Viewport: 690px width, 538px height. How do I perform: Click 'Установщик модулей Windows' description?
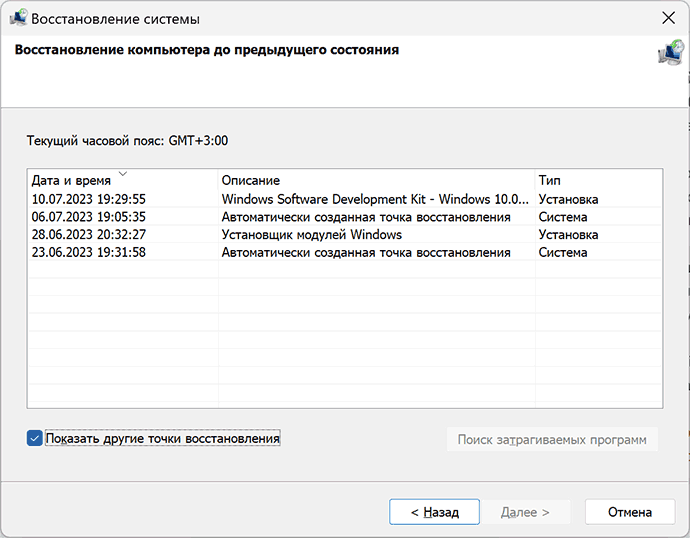pos(312,234)
